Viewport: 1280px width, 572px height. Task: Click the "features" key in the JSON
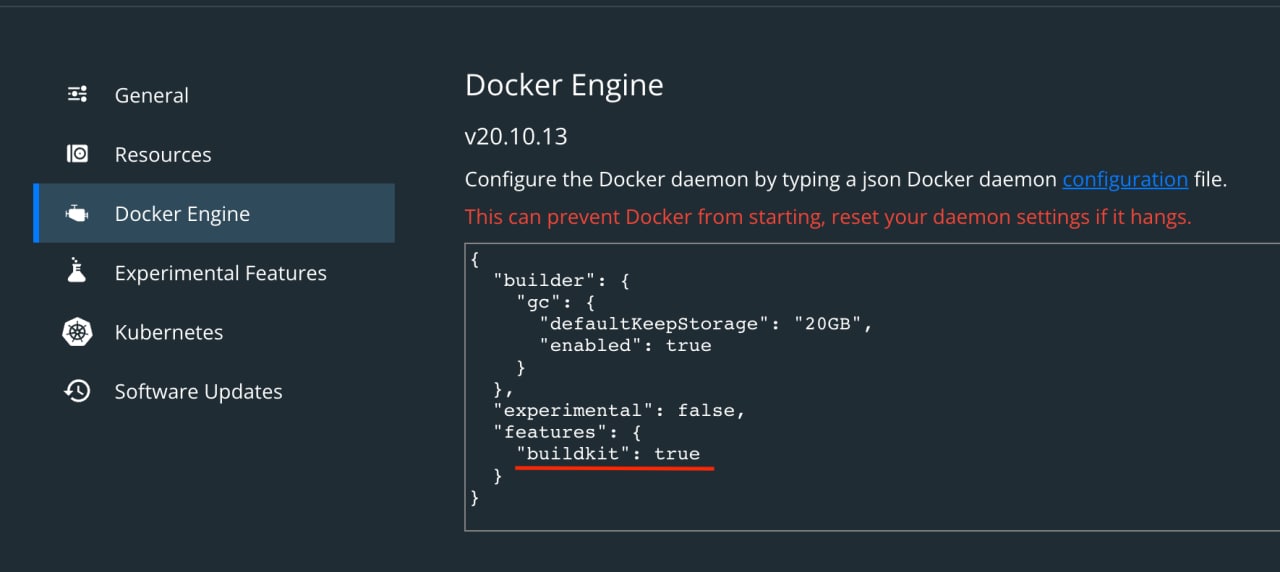tap(543, 432)
